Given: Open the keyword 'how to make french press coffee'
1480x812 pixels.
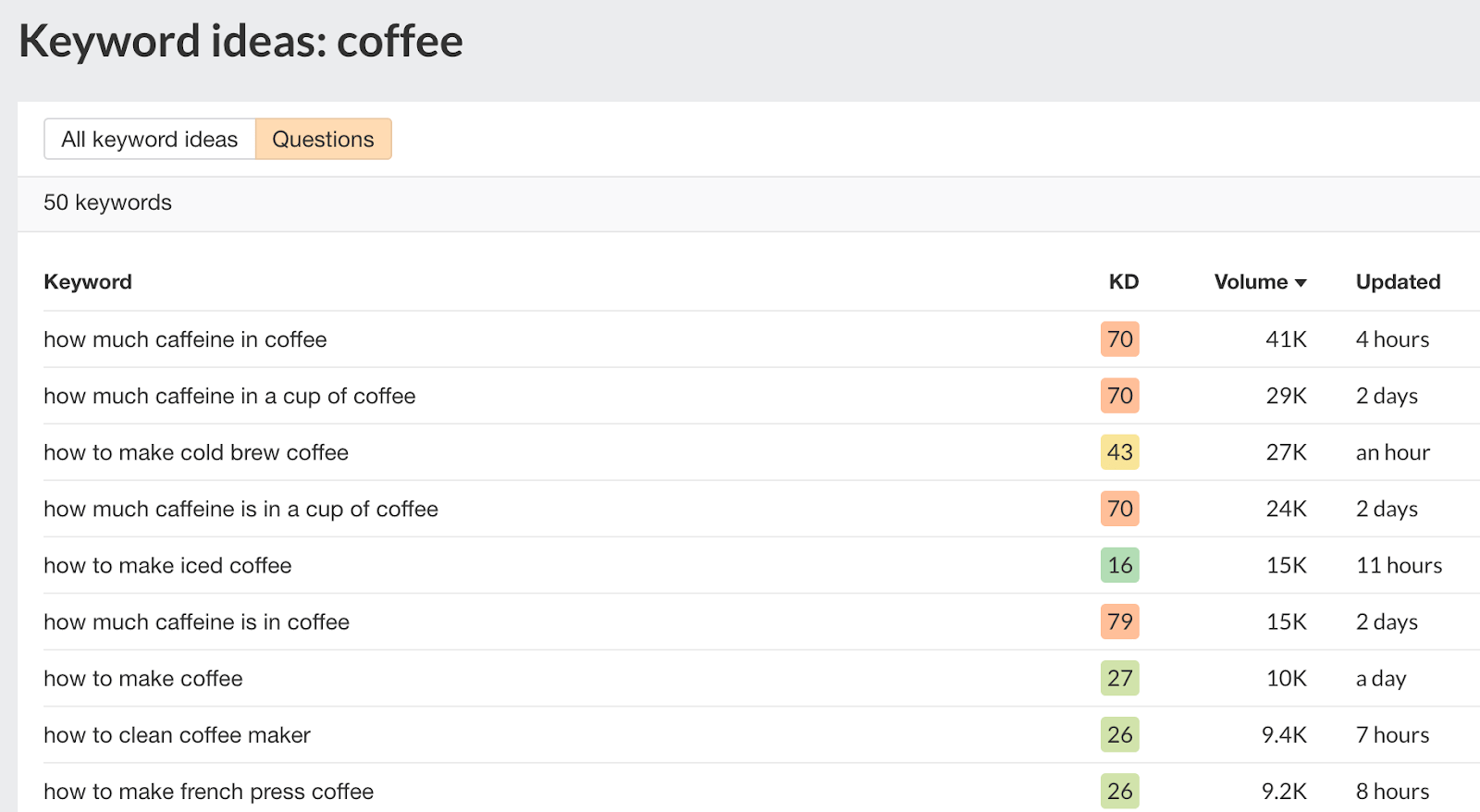Looking at the screenshot, I should 208,791.
